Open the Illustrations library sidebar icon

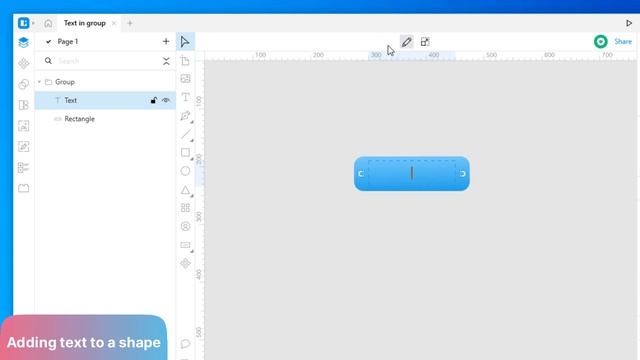[x=24, y=147]
